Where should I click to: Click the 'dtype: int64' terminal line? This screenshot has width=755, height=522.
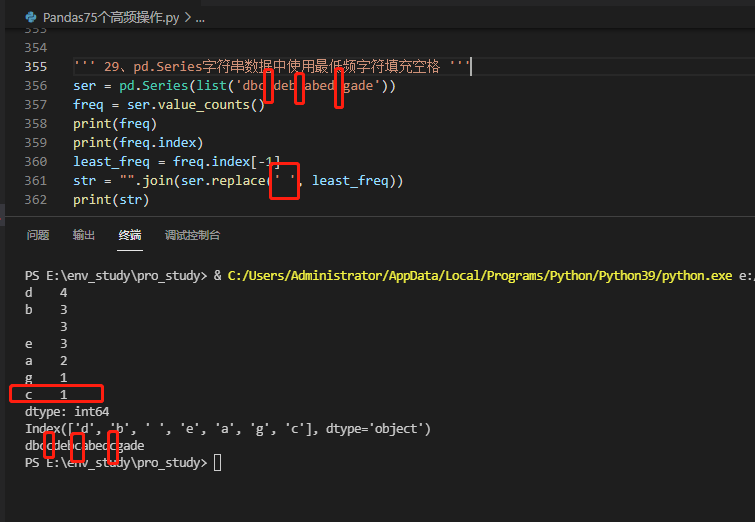click(x=67, y=412)
